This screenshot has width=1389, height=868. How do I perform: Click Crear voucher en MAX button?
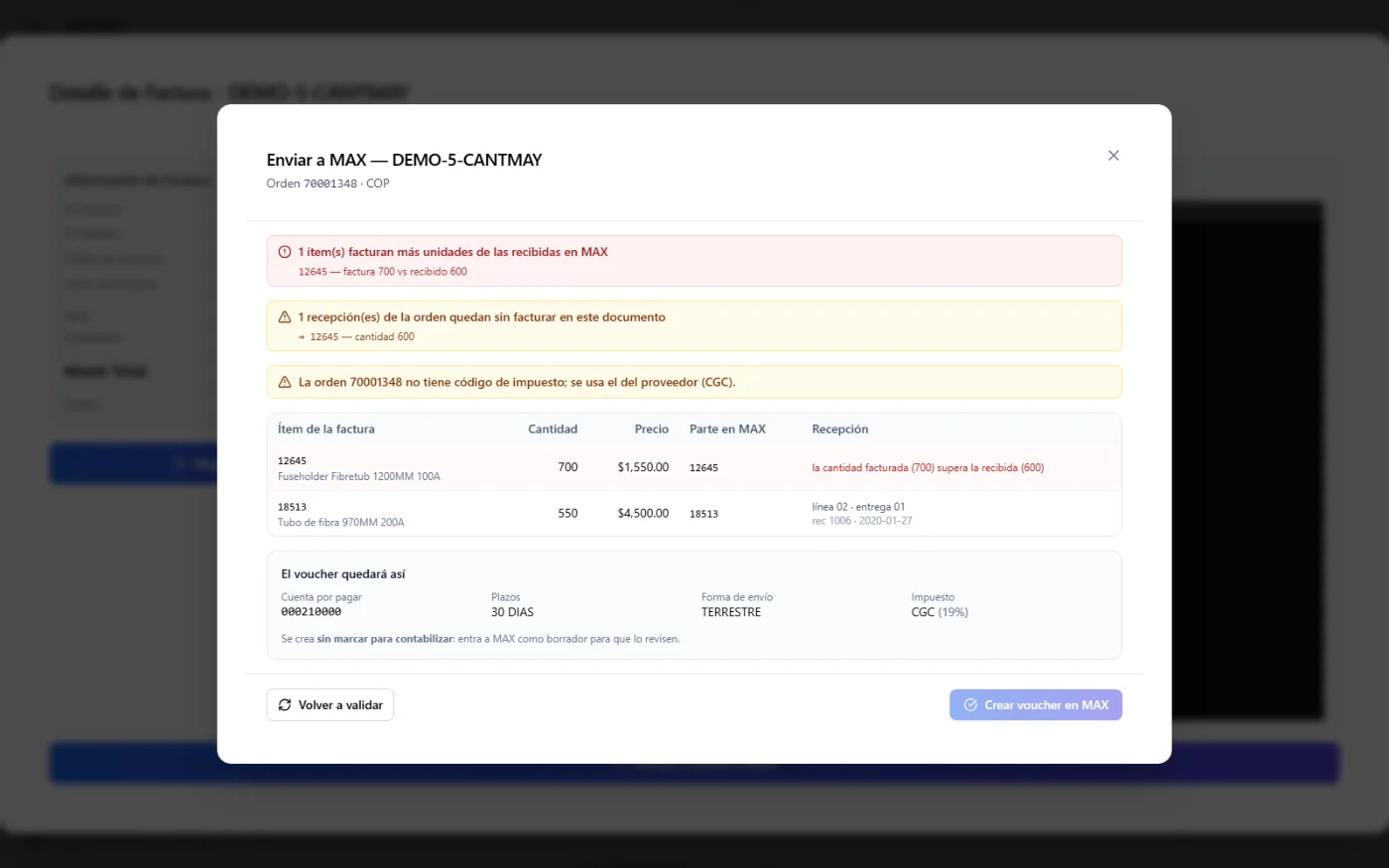tap(1036, 704)
